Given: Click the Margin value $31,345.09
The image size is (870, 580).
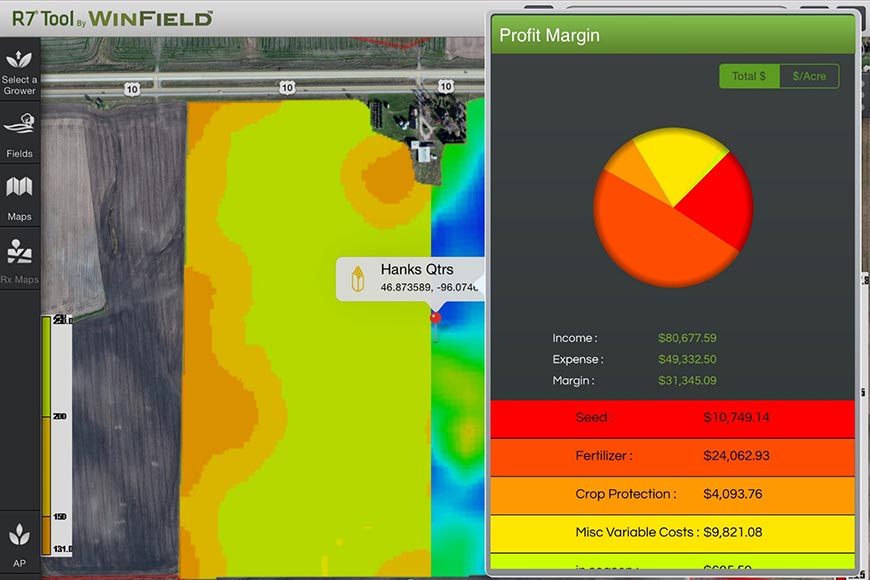Looking at the screenshot, I should pos(687,381).
